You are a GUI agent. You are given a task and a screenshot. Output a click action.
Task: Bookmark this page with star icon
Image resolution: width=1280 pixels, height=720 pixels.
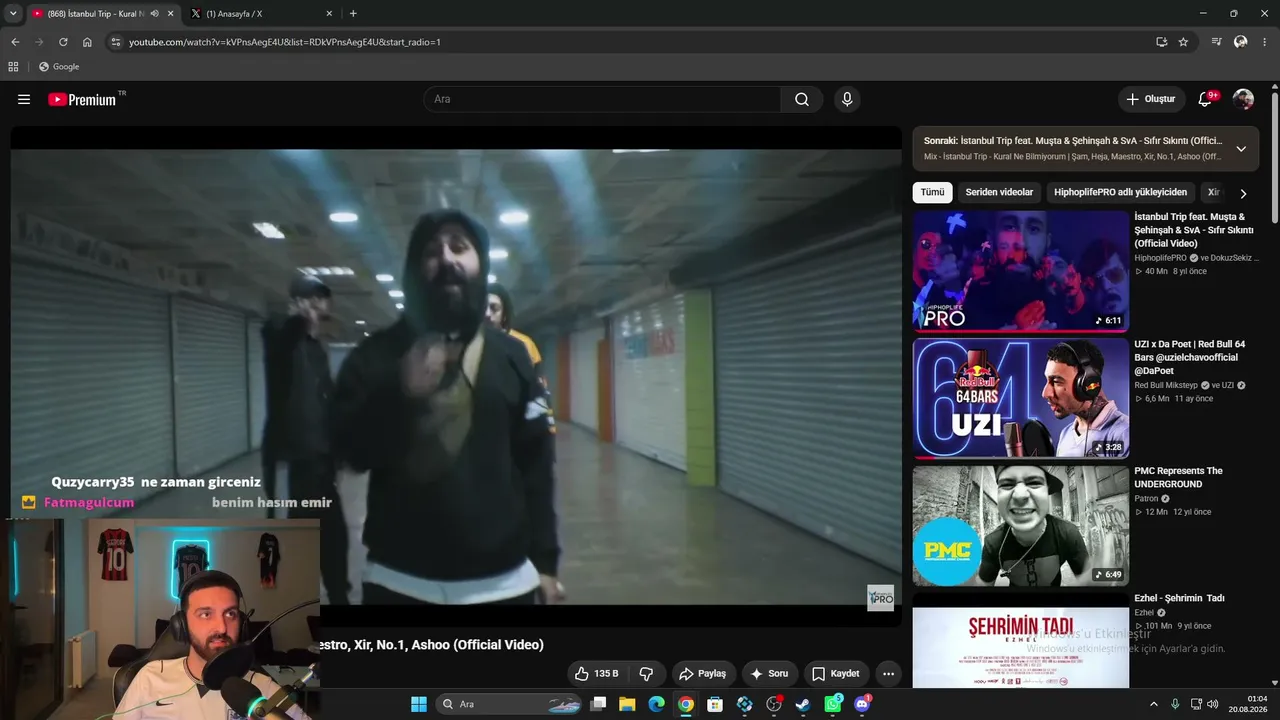click(1183, 42)
